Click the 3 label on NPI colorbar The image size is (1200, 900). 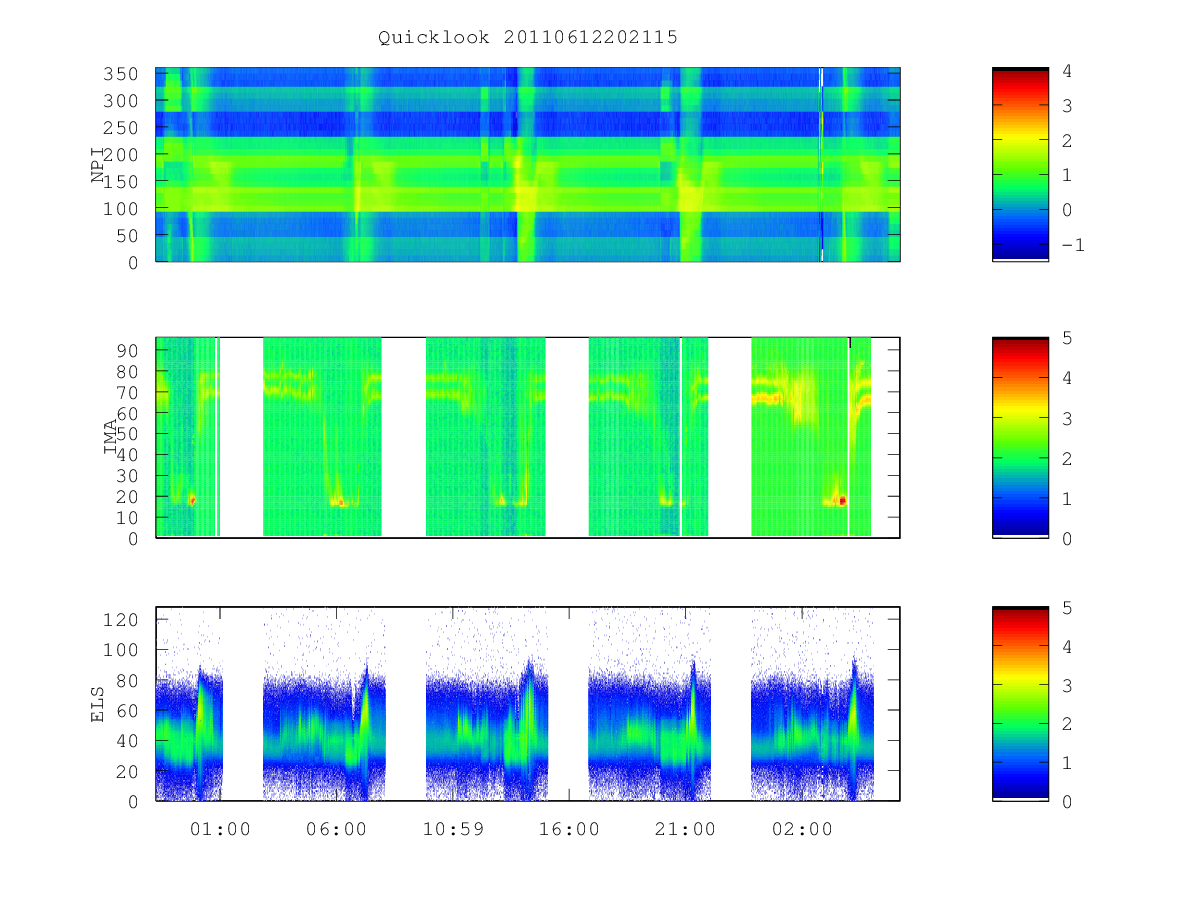(1067, 106)
